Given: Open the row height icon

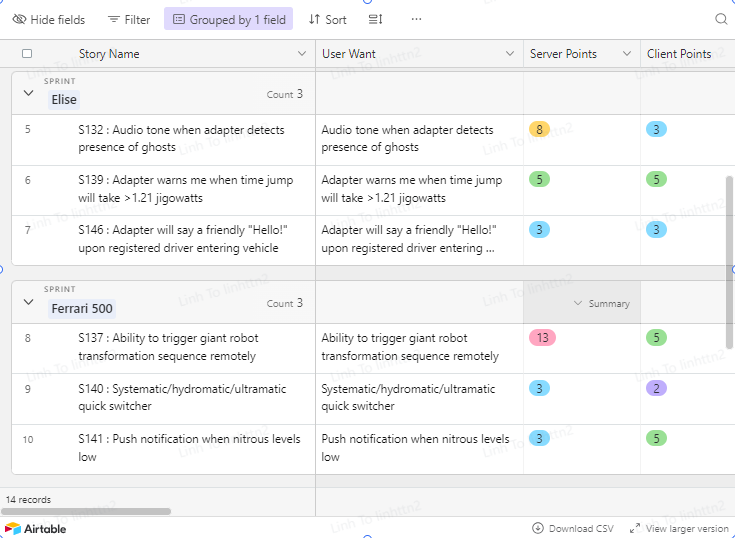Looking at the screenshot, I should pos(375,19).
